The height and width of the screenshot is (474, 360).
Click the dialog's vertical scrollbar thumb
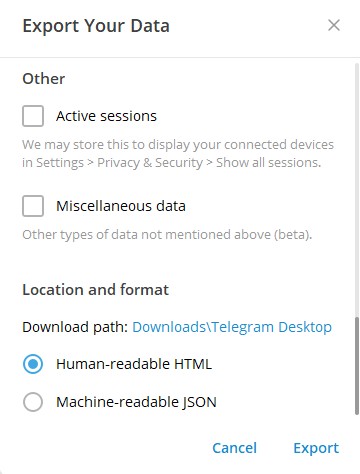click(x=357, y=366)
